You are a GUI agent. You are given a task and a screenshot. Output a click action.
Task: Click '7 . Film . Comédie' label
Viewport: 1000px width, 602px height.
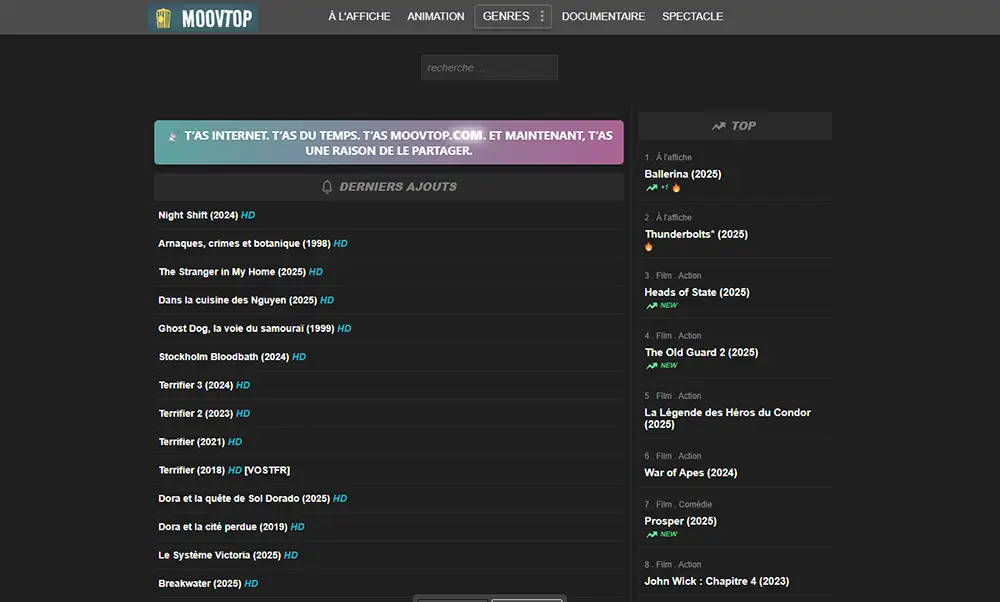(678, 504)
